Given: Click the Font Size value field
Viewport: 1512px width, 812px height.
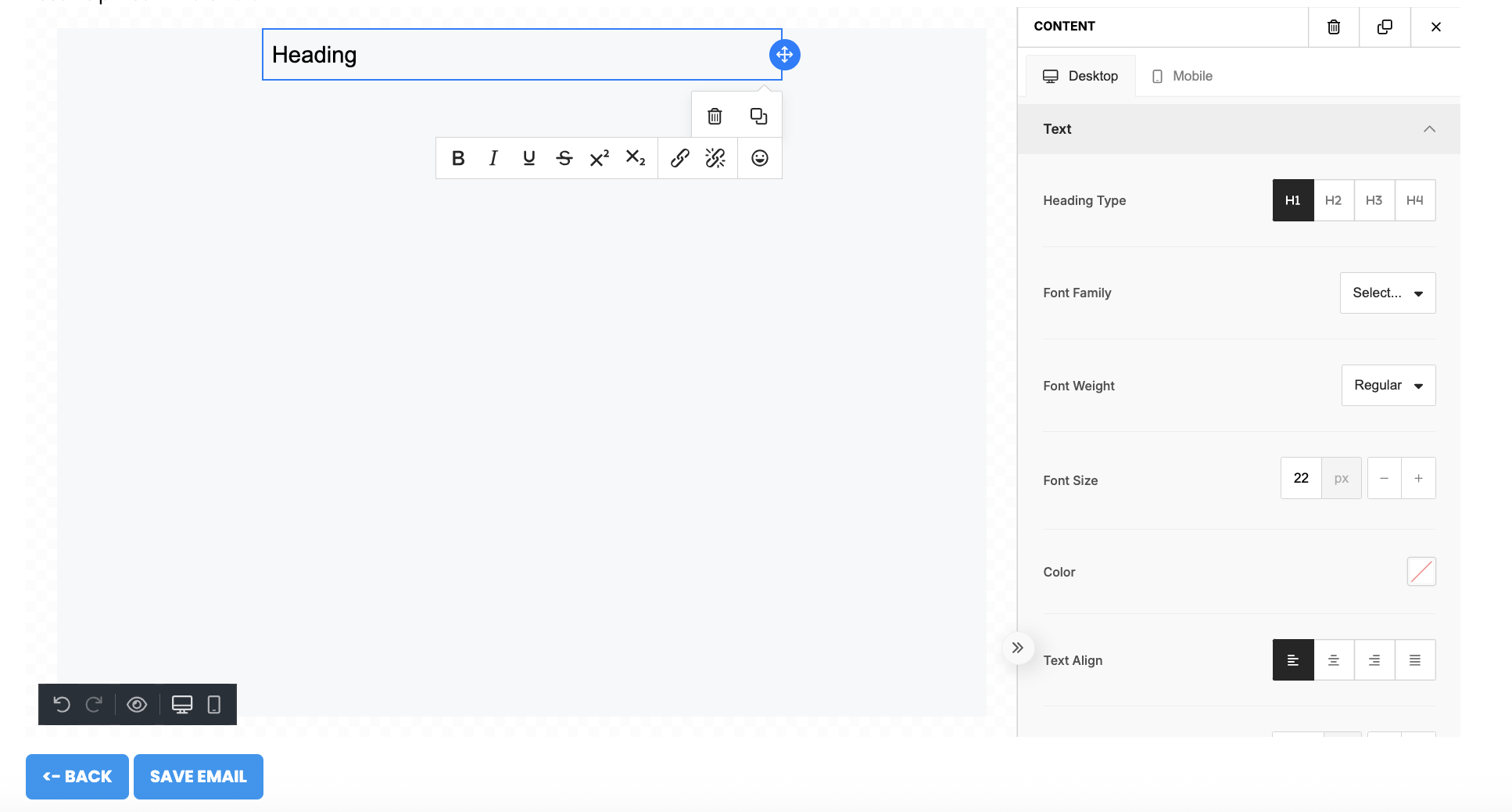Looking at the screenshot, I should [1301, 478].
